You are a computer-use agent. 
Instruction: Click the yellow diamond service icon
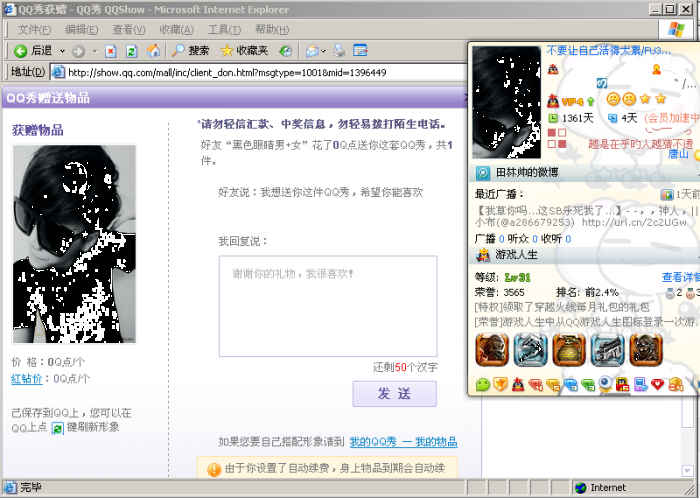(553, 385)
